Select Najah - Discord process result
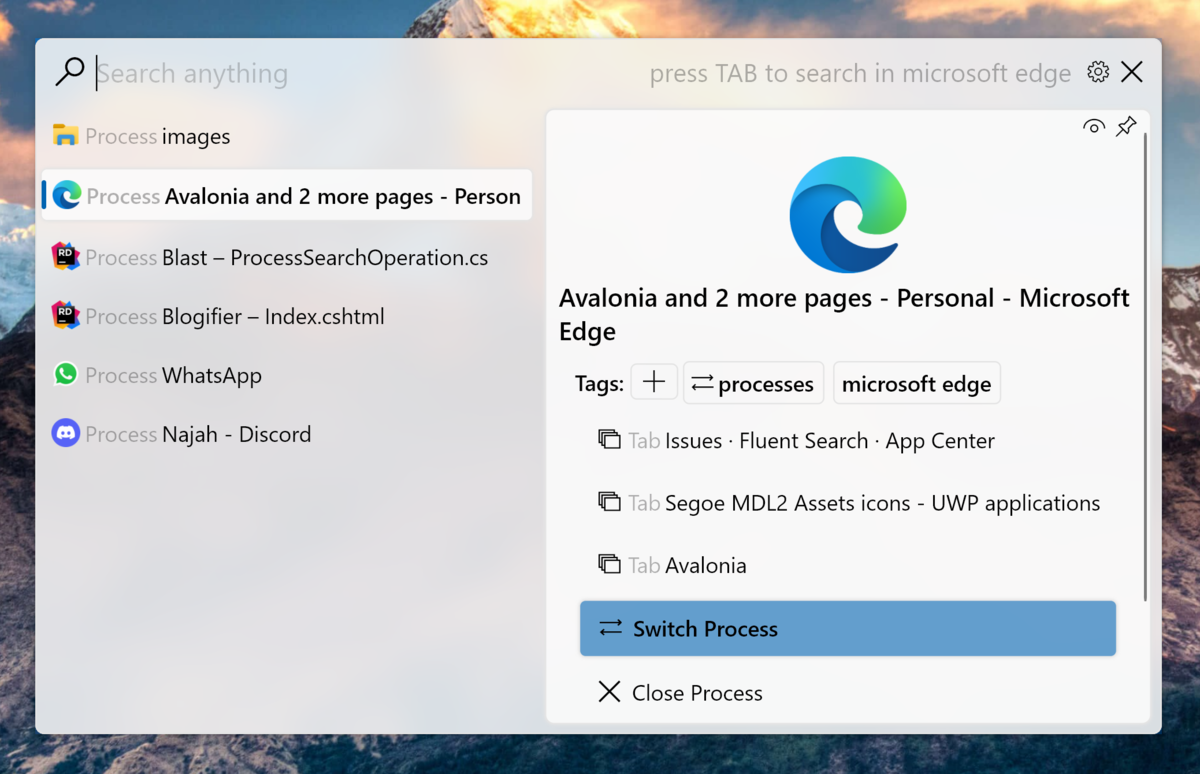The height and width of the screenshot is (774, 1200). pyautogui.click(x=286, y=434)
